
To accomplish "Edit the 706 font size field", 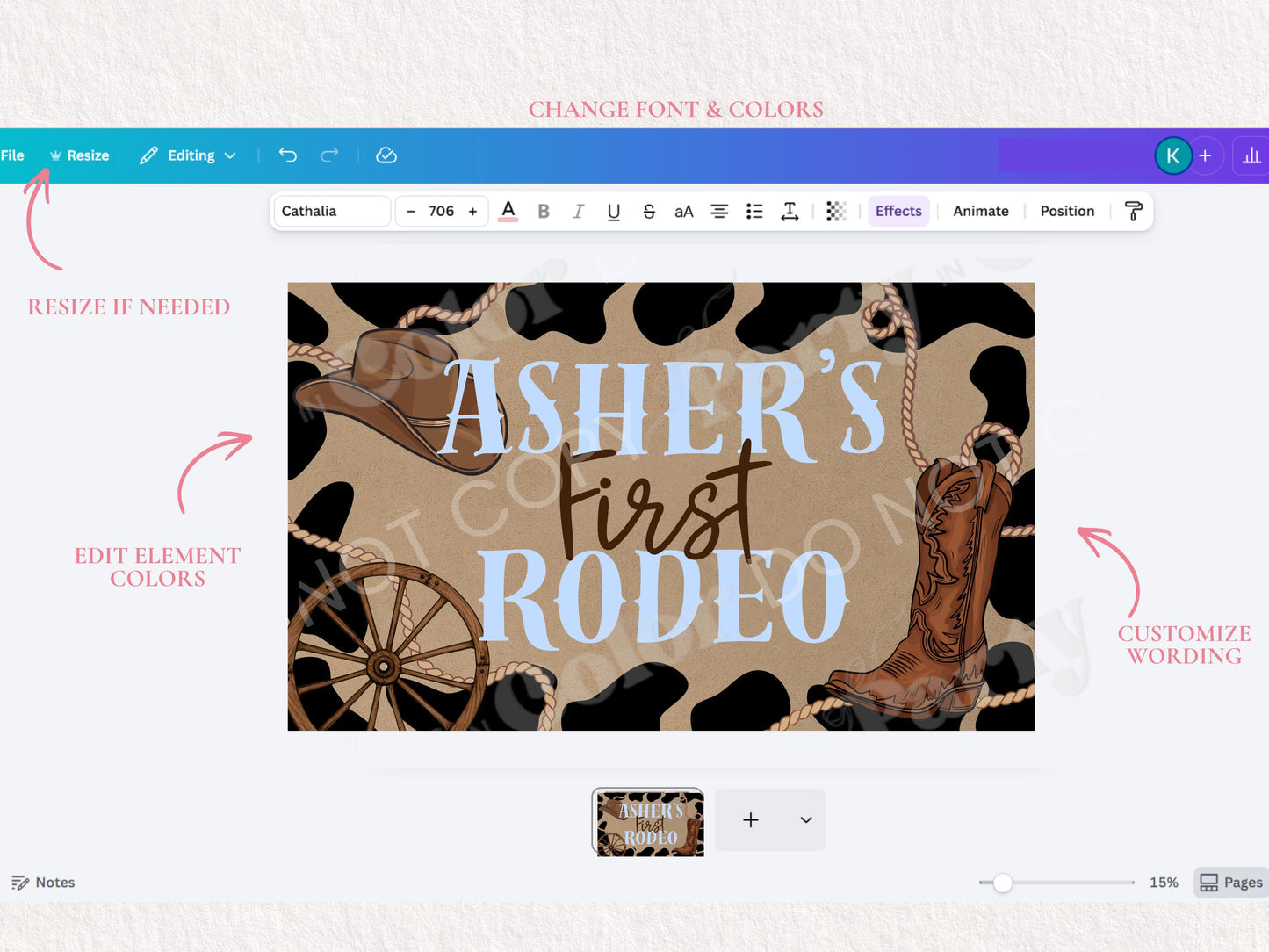I will pos(441,211).
